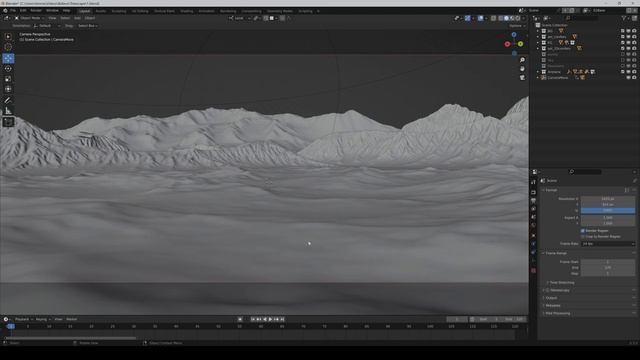The width and height of the screenshot is (640, 360).
Task: Toggle Crop to Render Region checkbox
Action: (x=583, y=236)
